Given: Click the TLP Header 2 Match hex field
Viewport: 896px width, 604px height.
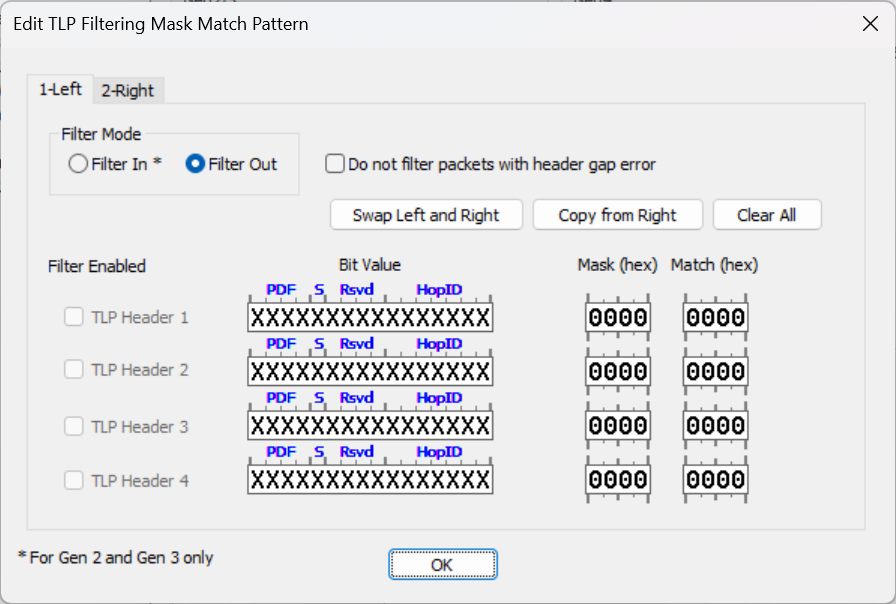Looking at the screenshot, I should [x=715, y=371].
